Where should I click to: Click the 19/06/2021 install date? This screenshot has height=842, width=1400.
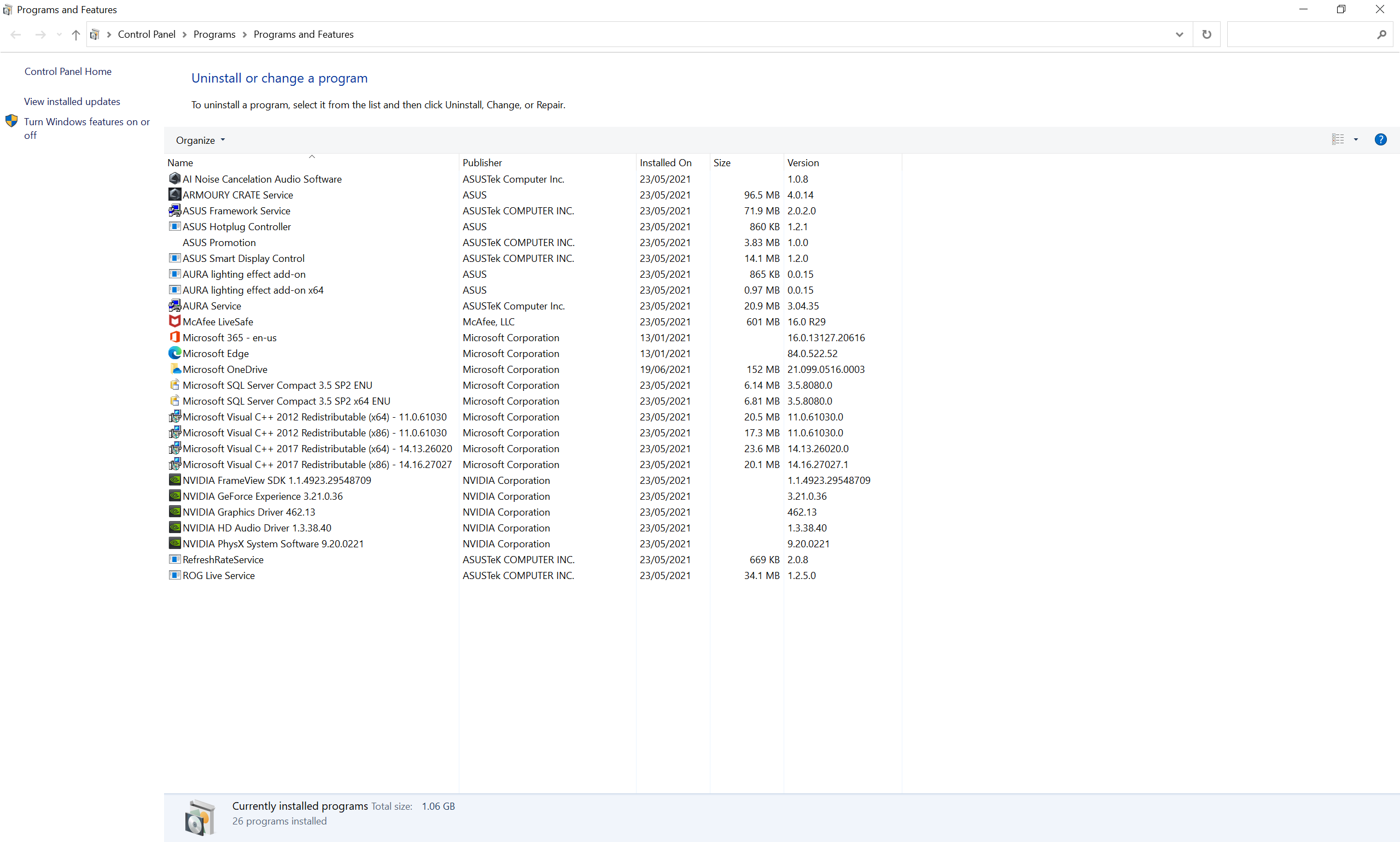tap(665, 370)
